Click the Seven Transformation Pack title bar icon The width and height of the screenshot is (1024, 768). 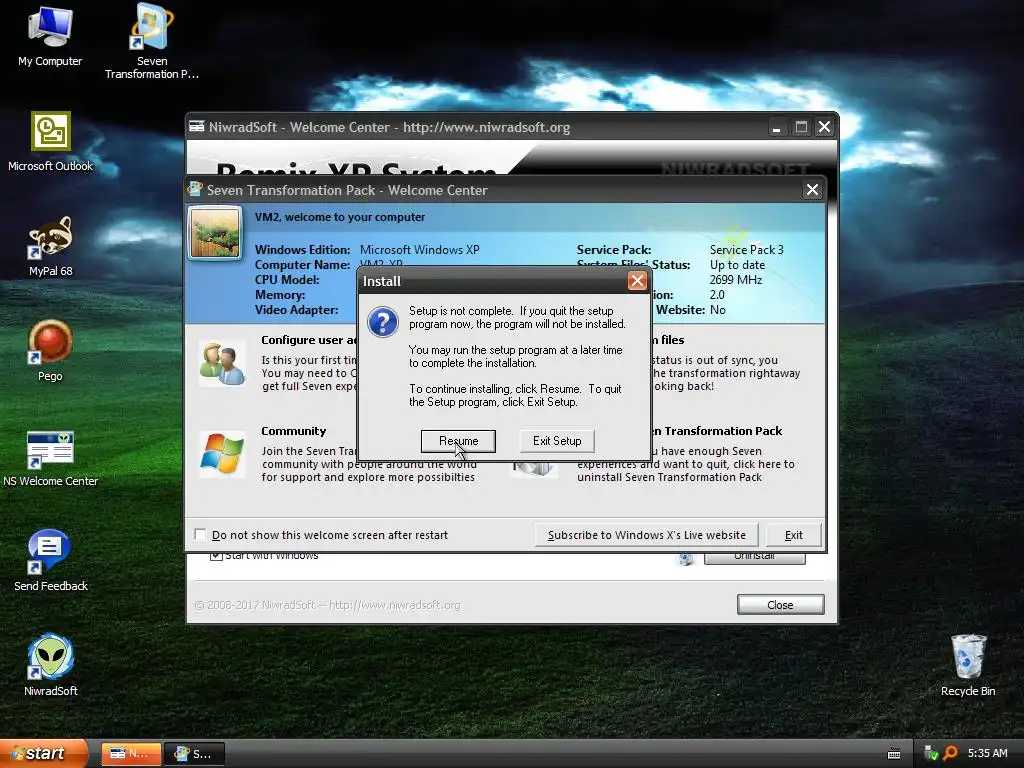(x=195, y=189)
